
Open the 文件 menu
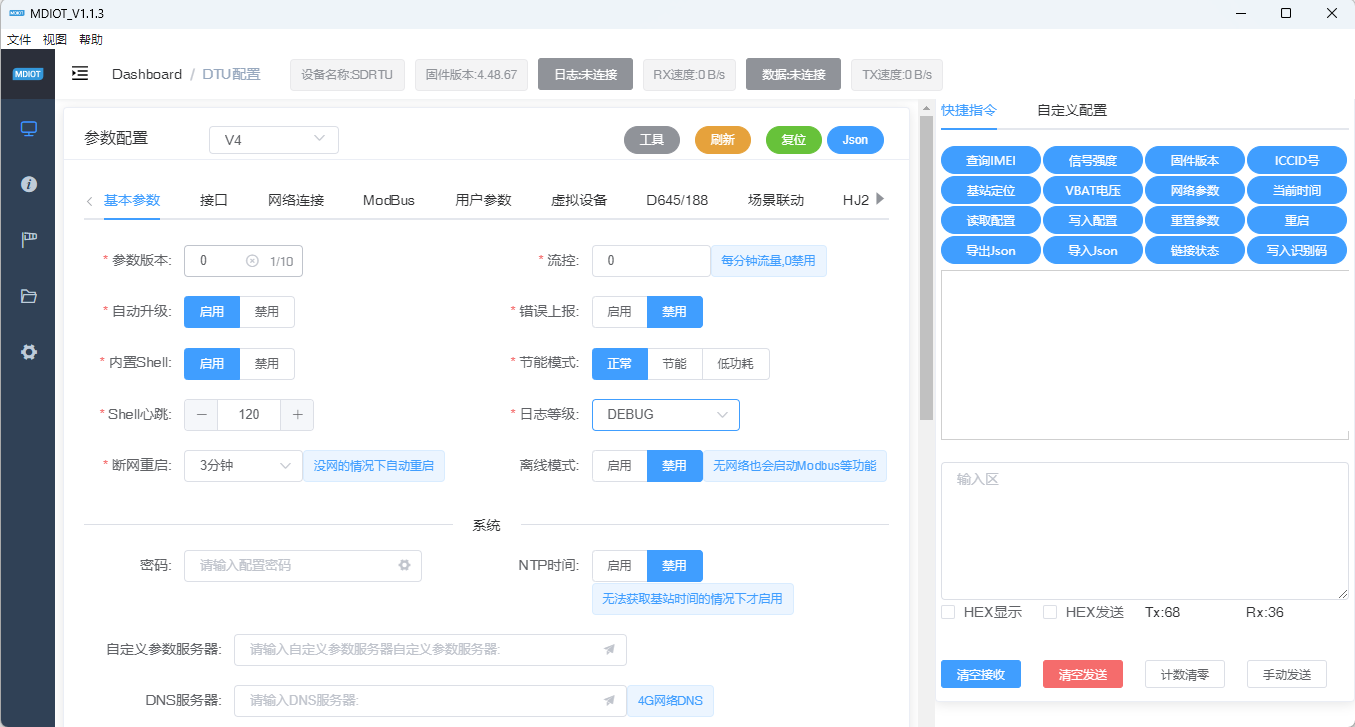pos(19,40)
